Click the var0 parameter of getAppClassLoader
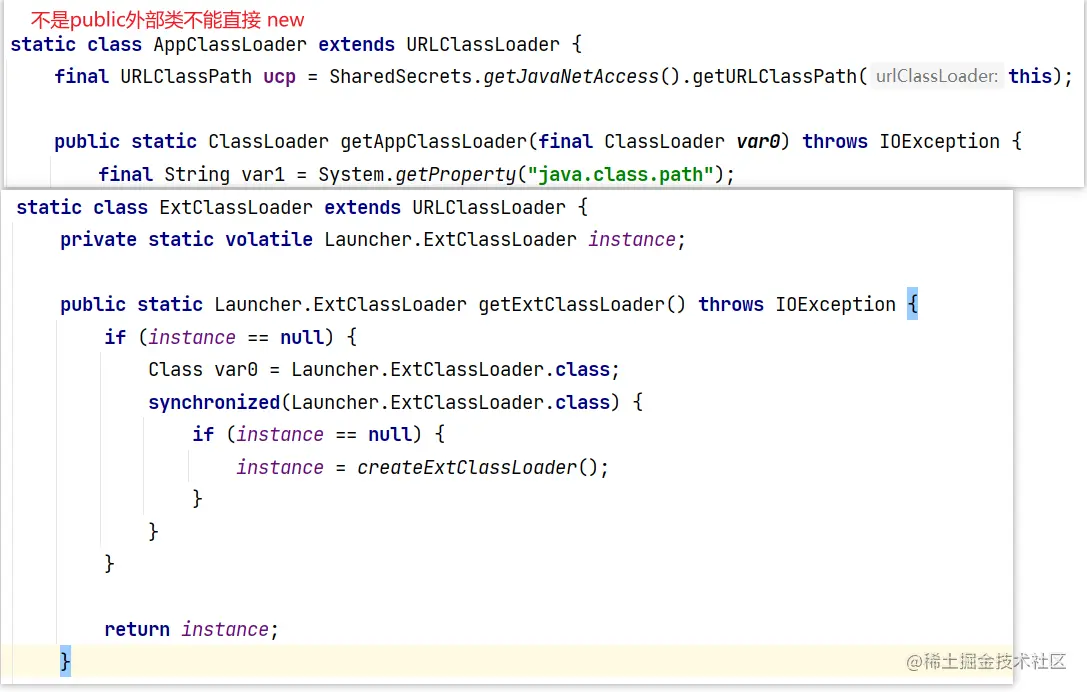 [758, 141]
